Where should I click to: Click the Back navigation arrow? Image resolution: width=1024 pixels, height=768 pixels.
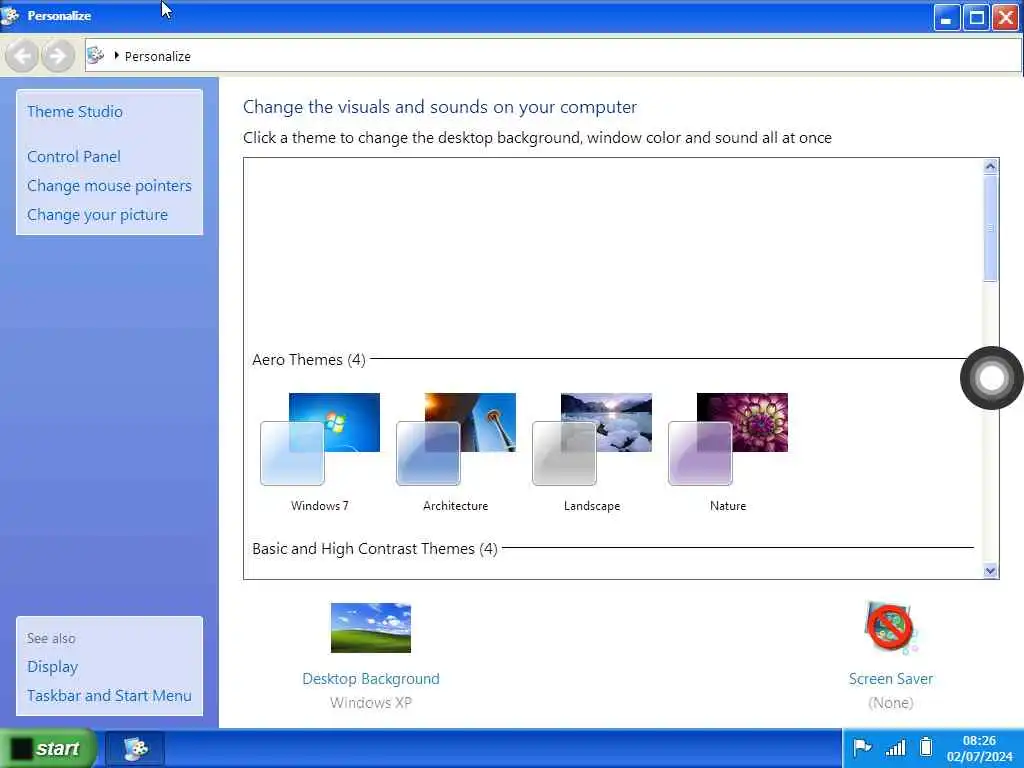[x=22, y=56]
